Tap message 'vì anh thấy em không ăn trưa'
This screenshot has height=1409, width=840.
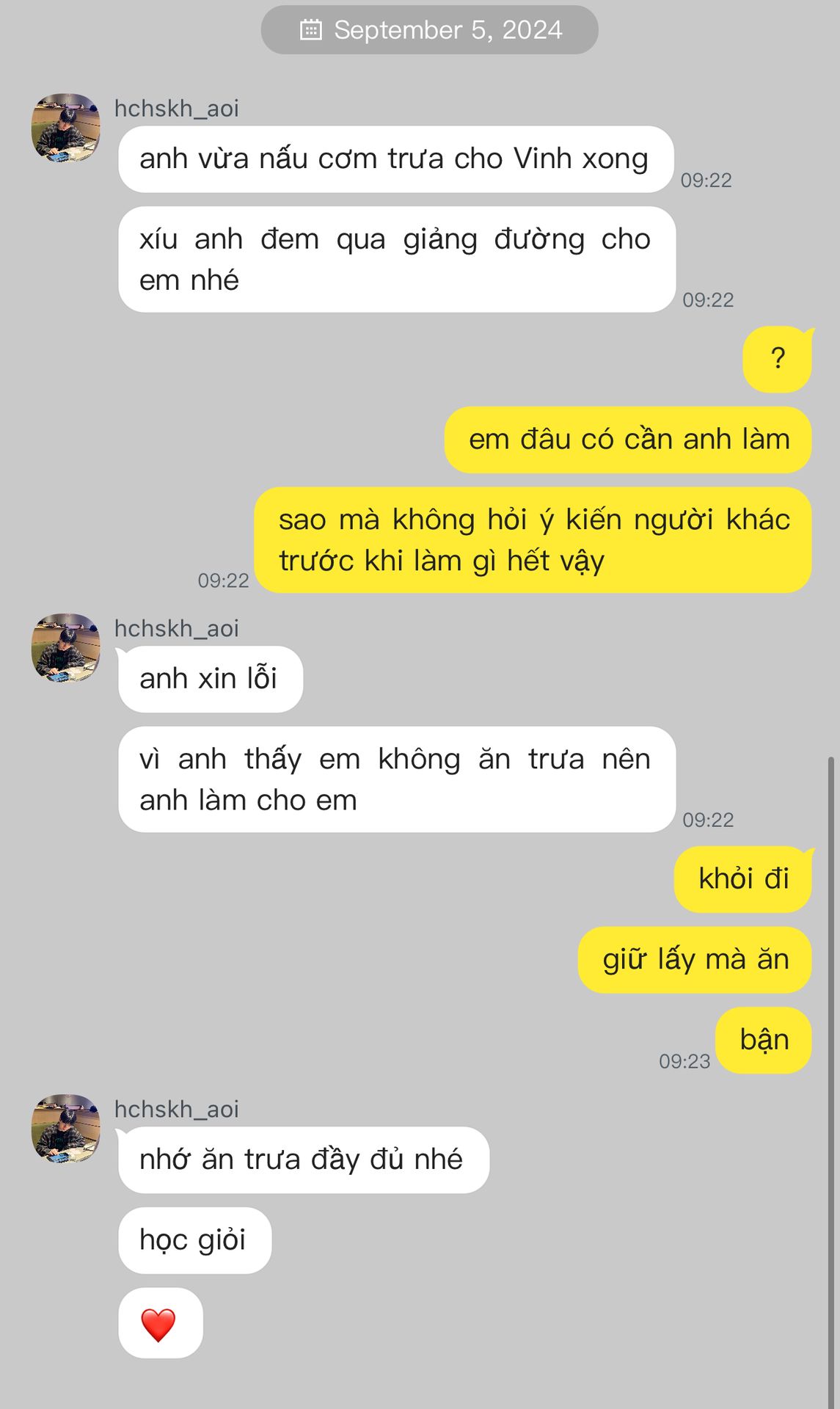397,779
